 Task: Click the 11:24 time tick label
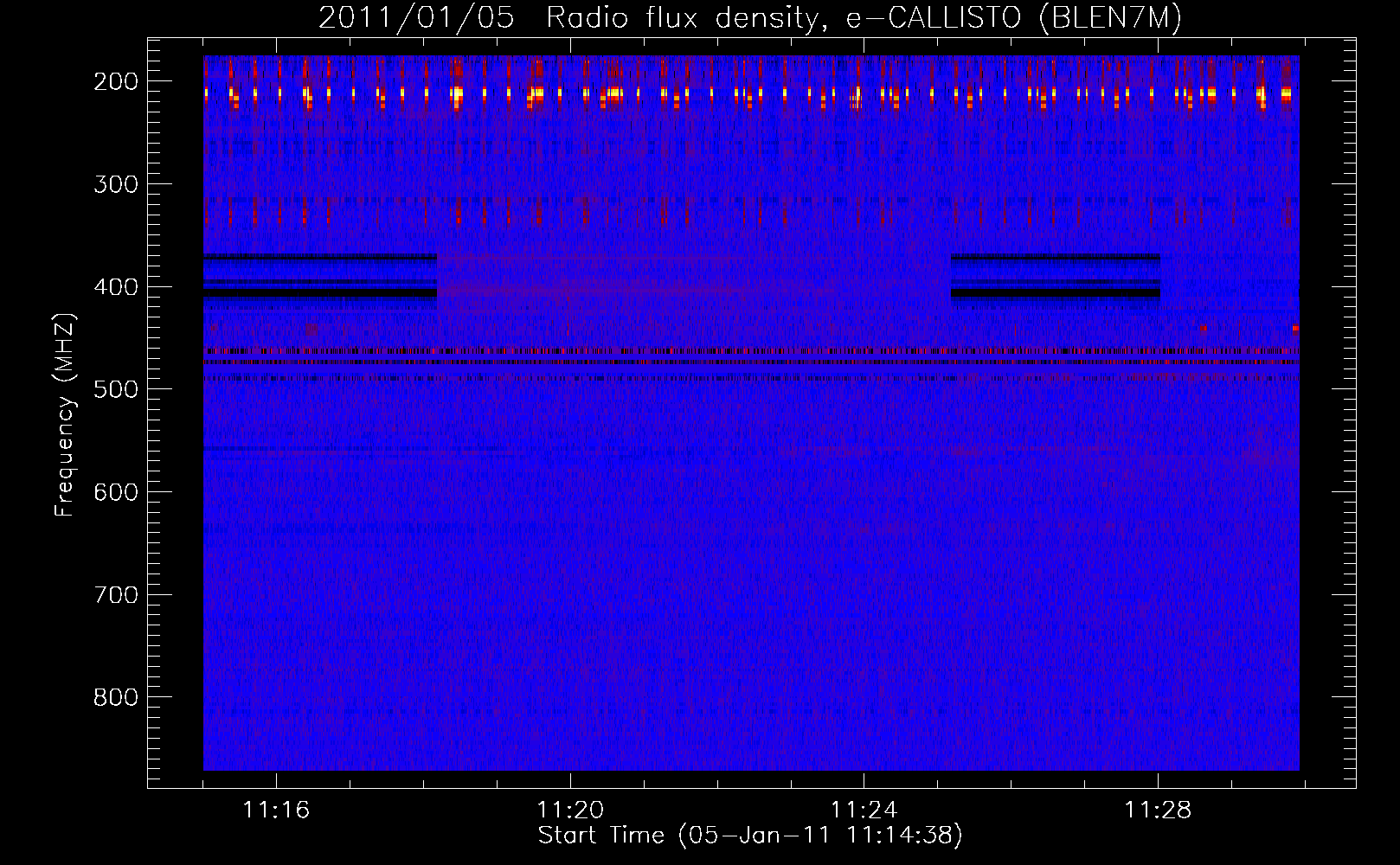coord(864,811)
